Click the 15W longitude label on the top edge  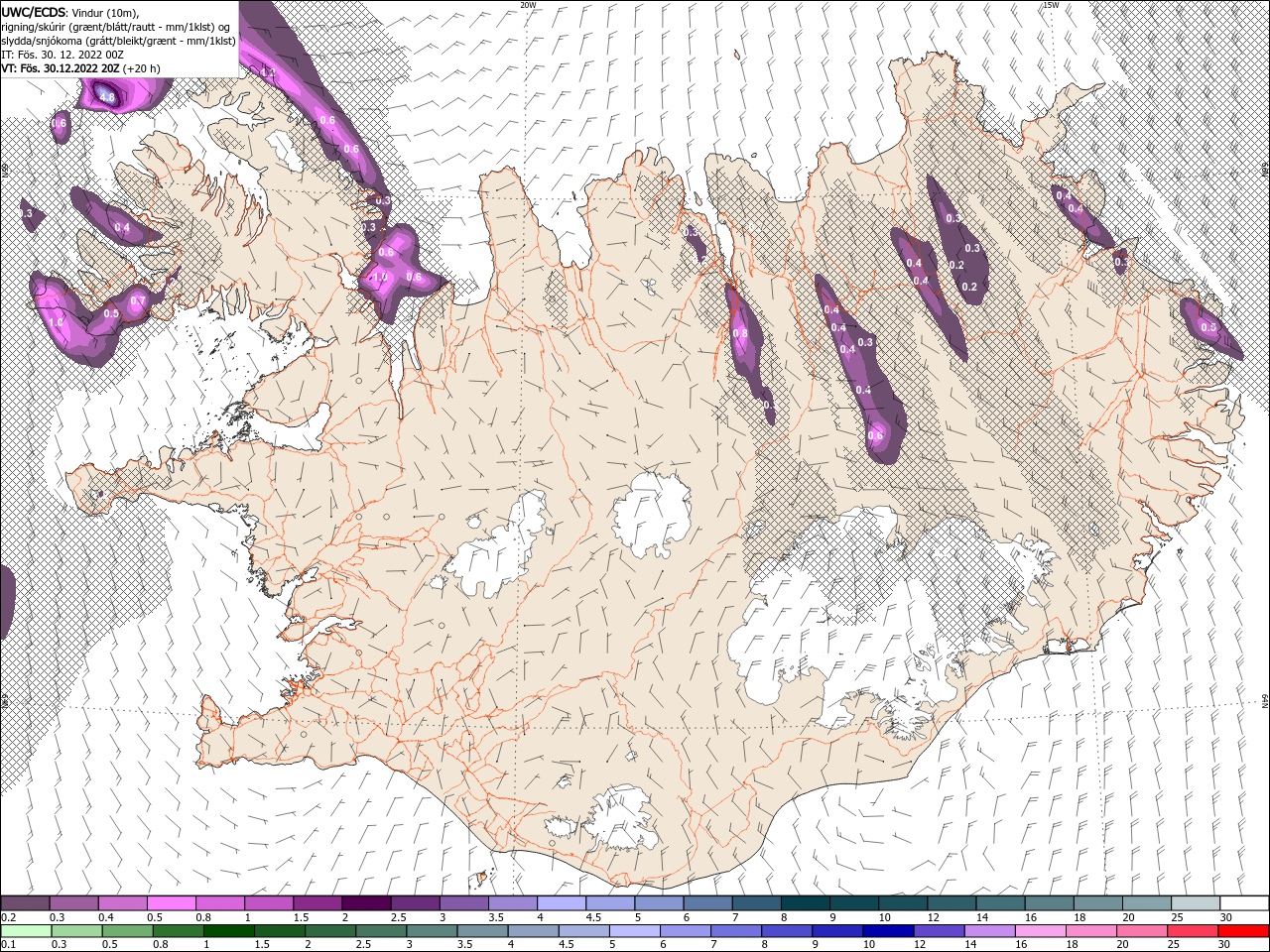(1051, 5)
